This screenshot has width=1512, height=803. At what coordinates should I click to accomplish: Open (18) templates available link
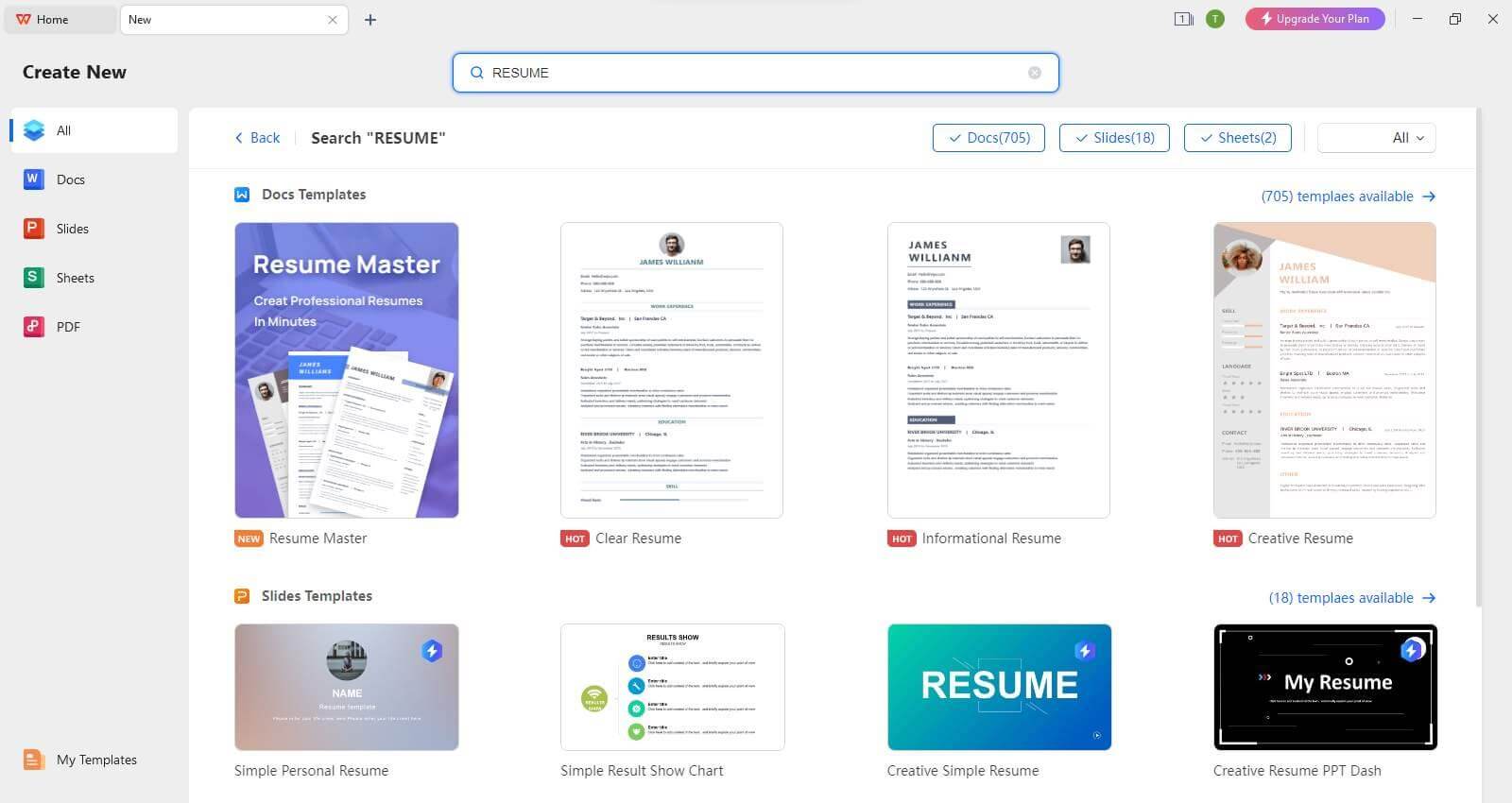click(1351, 598)
